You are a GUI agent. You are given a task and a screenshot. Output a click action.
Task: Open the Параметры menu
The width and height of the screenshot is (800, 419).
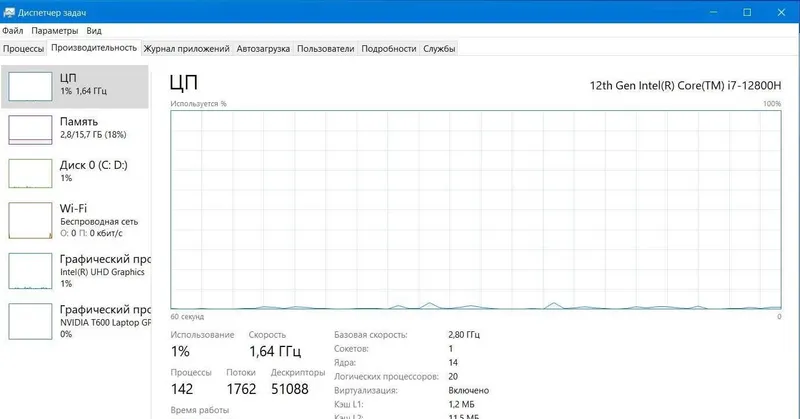(x=55, y=31)
